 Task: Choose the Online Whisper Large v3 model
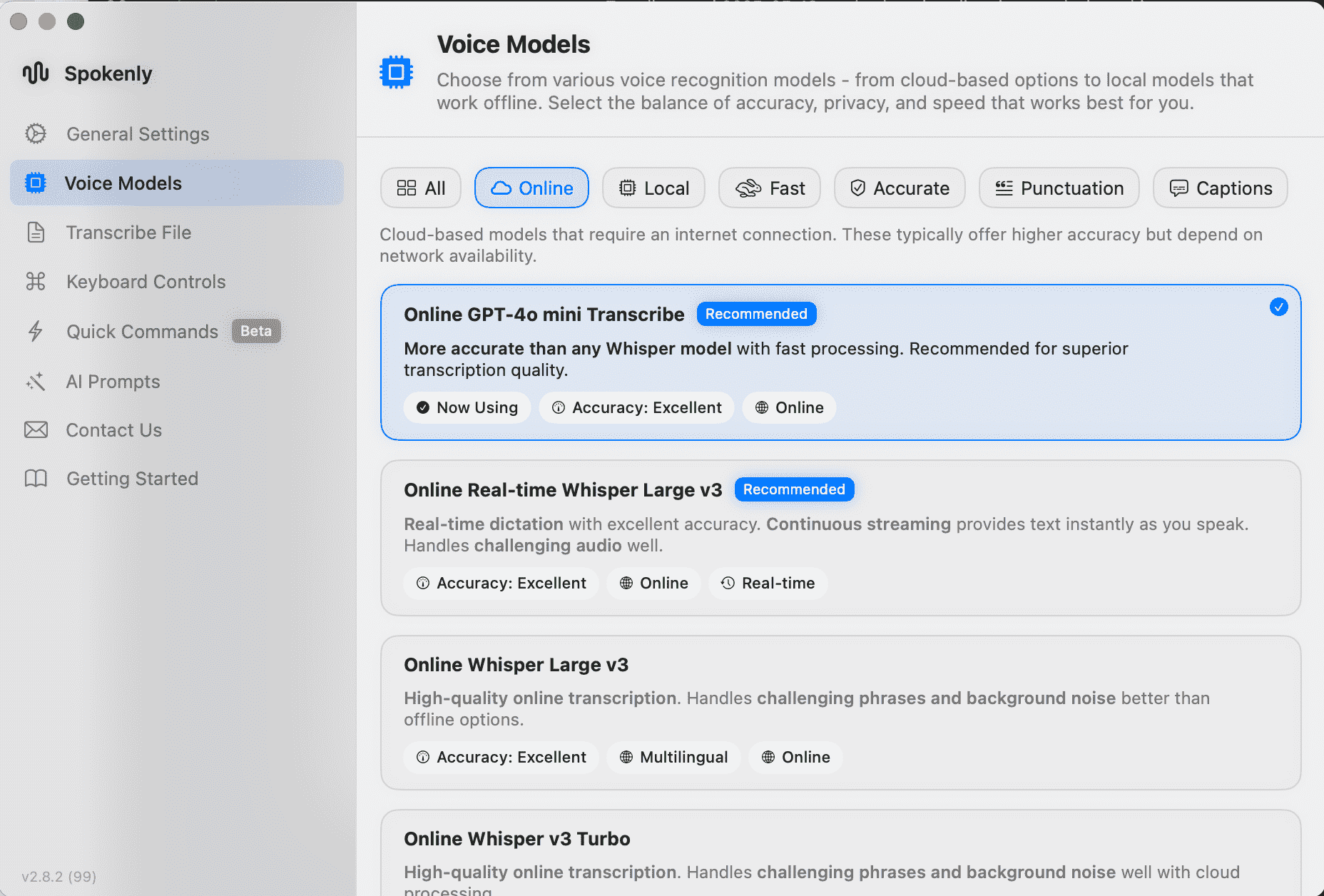point(841,713)
